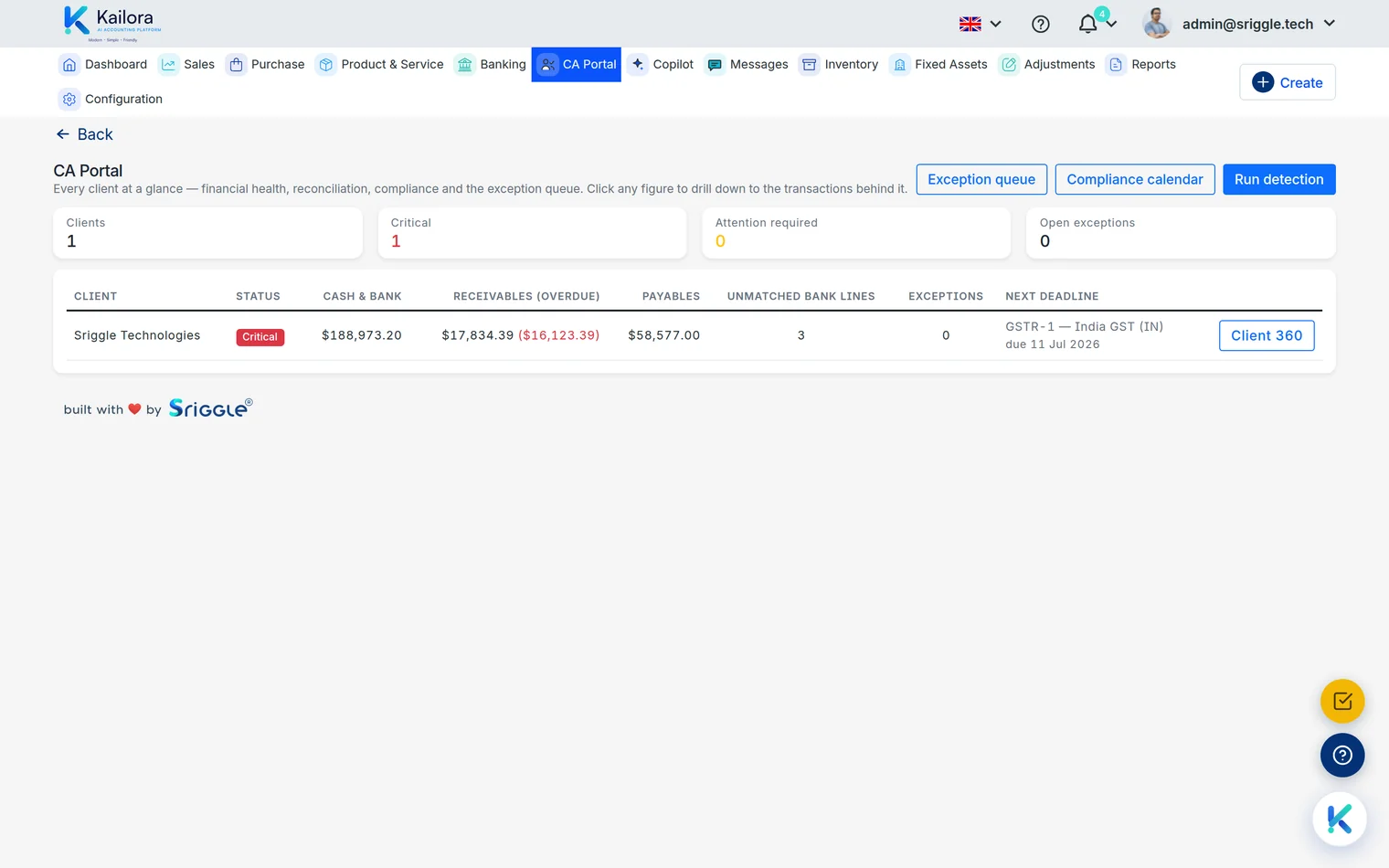1389x868 pixels.
Task: Open Client 360 for Sriggle Technologies
Action: (x=1267, y=335)
